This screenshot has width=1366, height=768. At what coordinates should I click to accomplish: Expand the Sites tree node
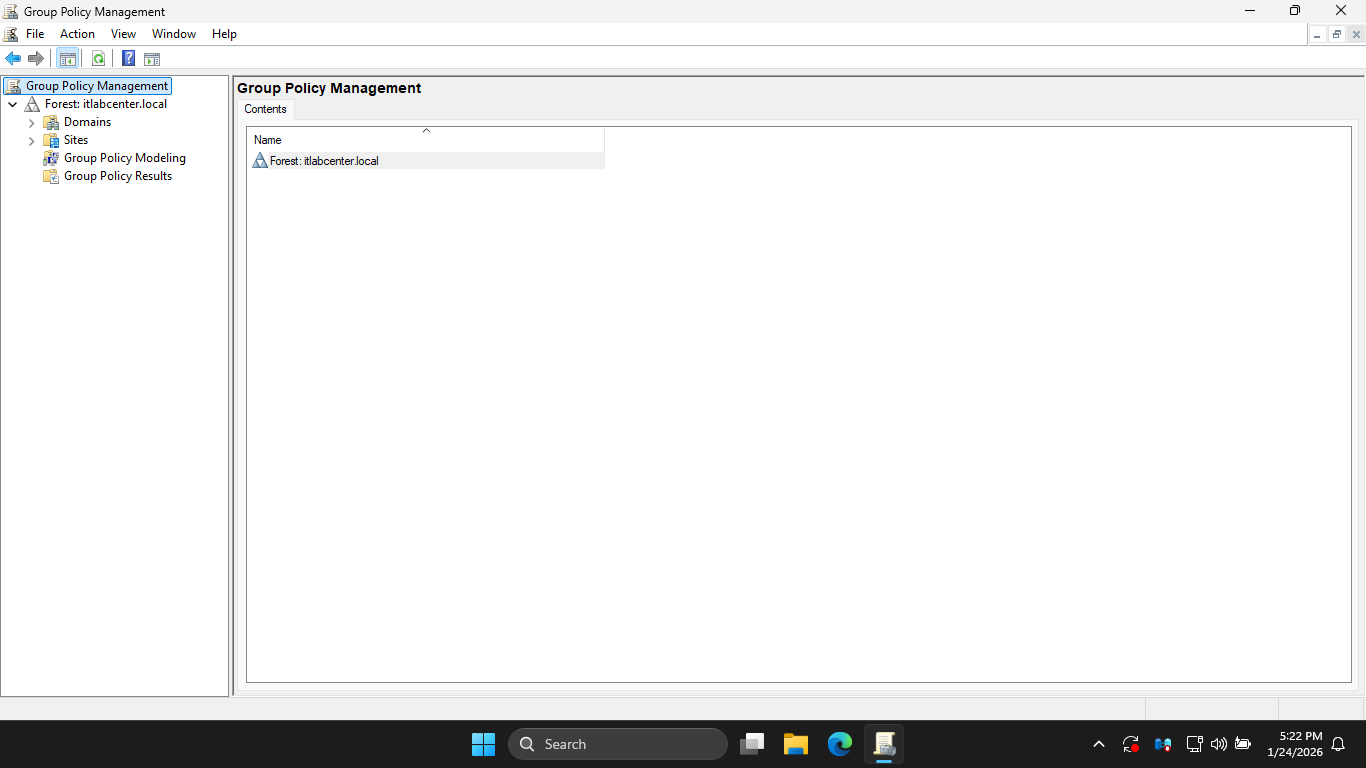[x=32, y=141]
